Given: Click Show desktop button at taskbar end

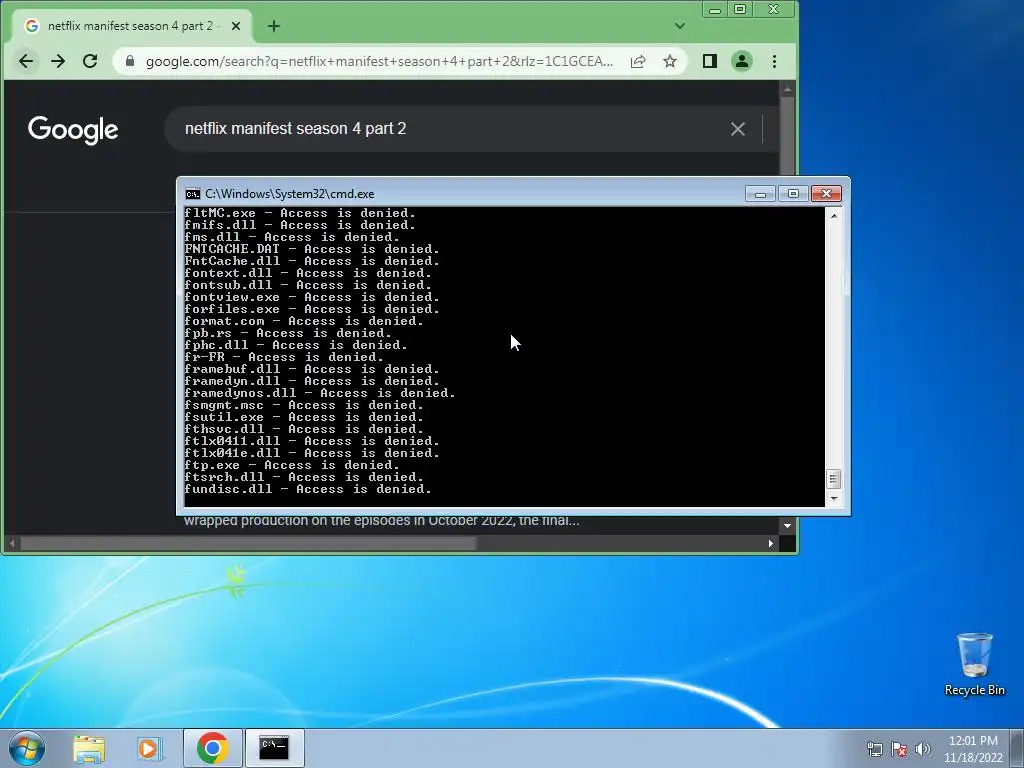Looking at the screenshot, I should point(1017,748).
